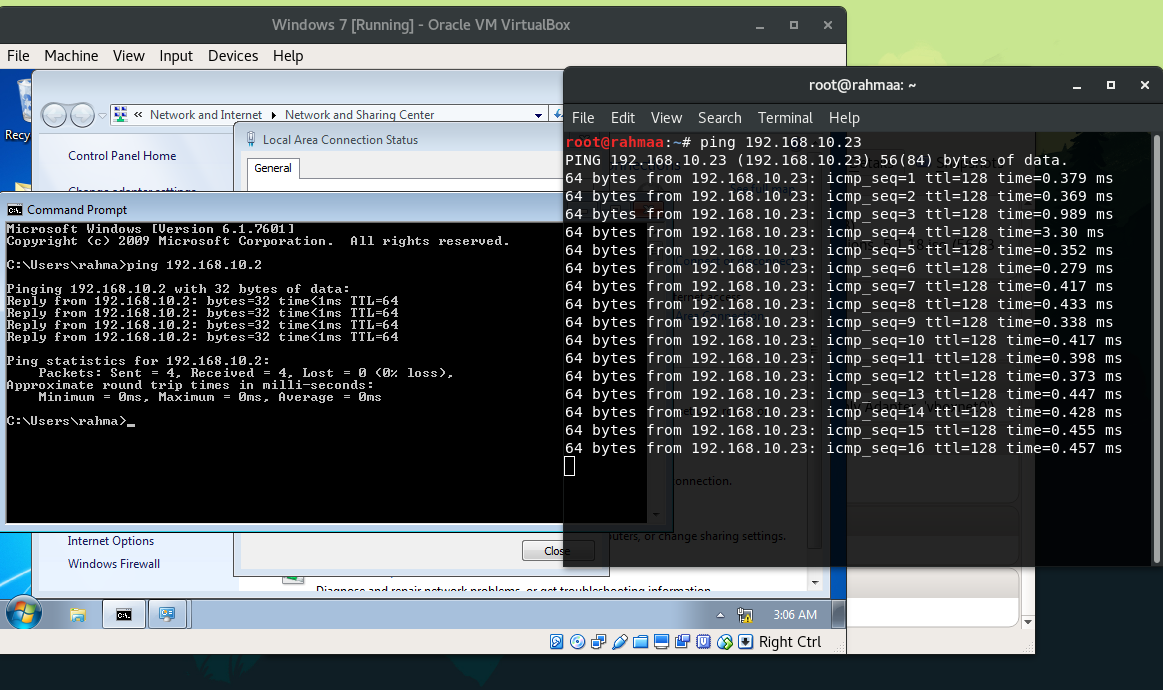Click the back arrow in Control Panel window
Screen dimensions: 1163x690
(54, 115)
